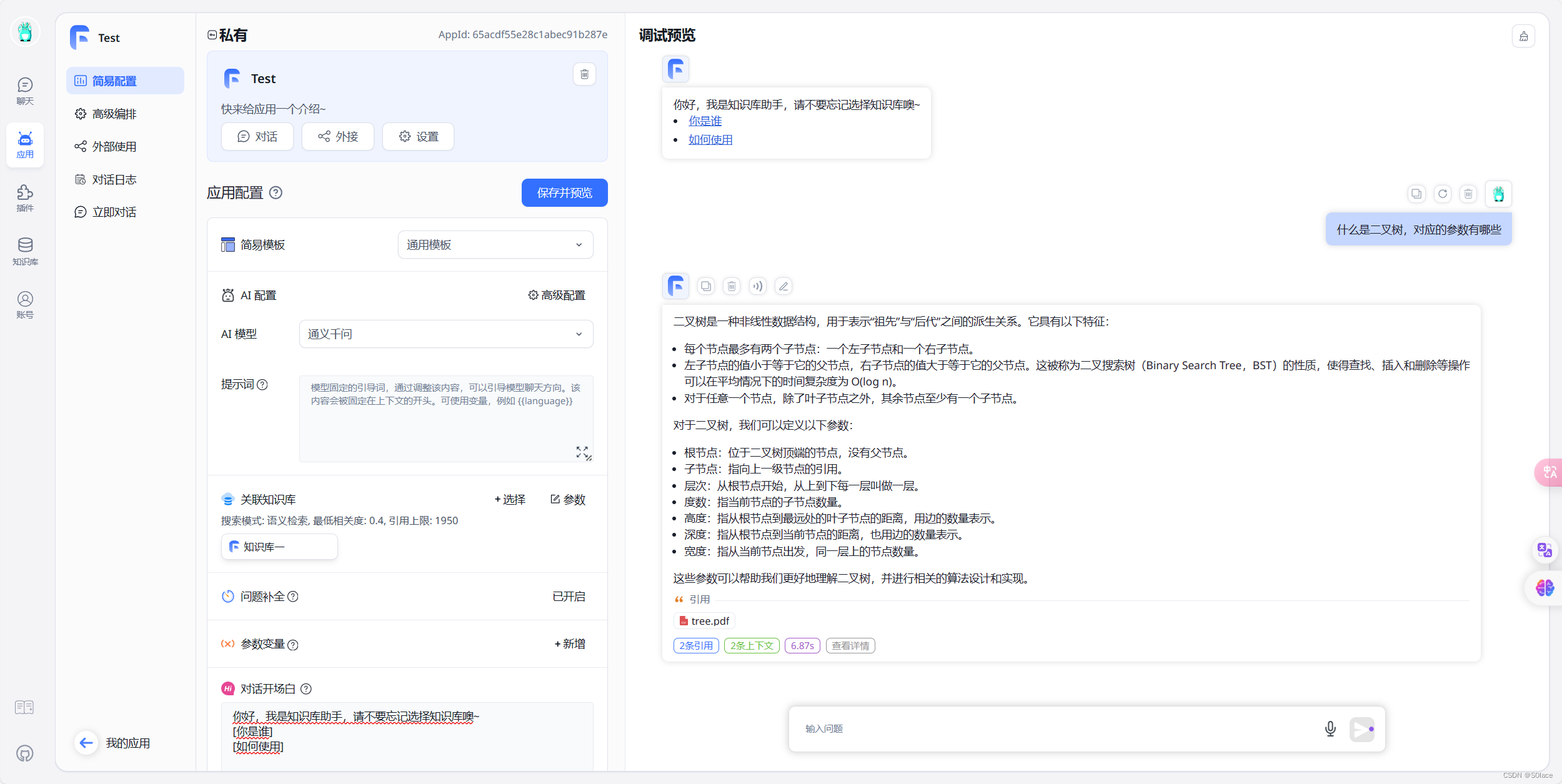Click 新增 to add a parameter variable
The height and width of the screenshot is (784, 1562).
pos(570,644)
